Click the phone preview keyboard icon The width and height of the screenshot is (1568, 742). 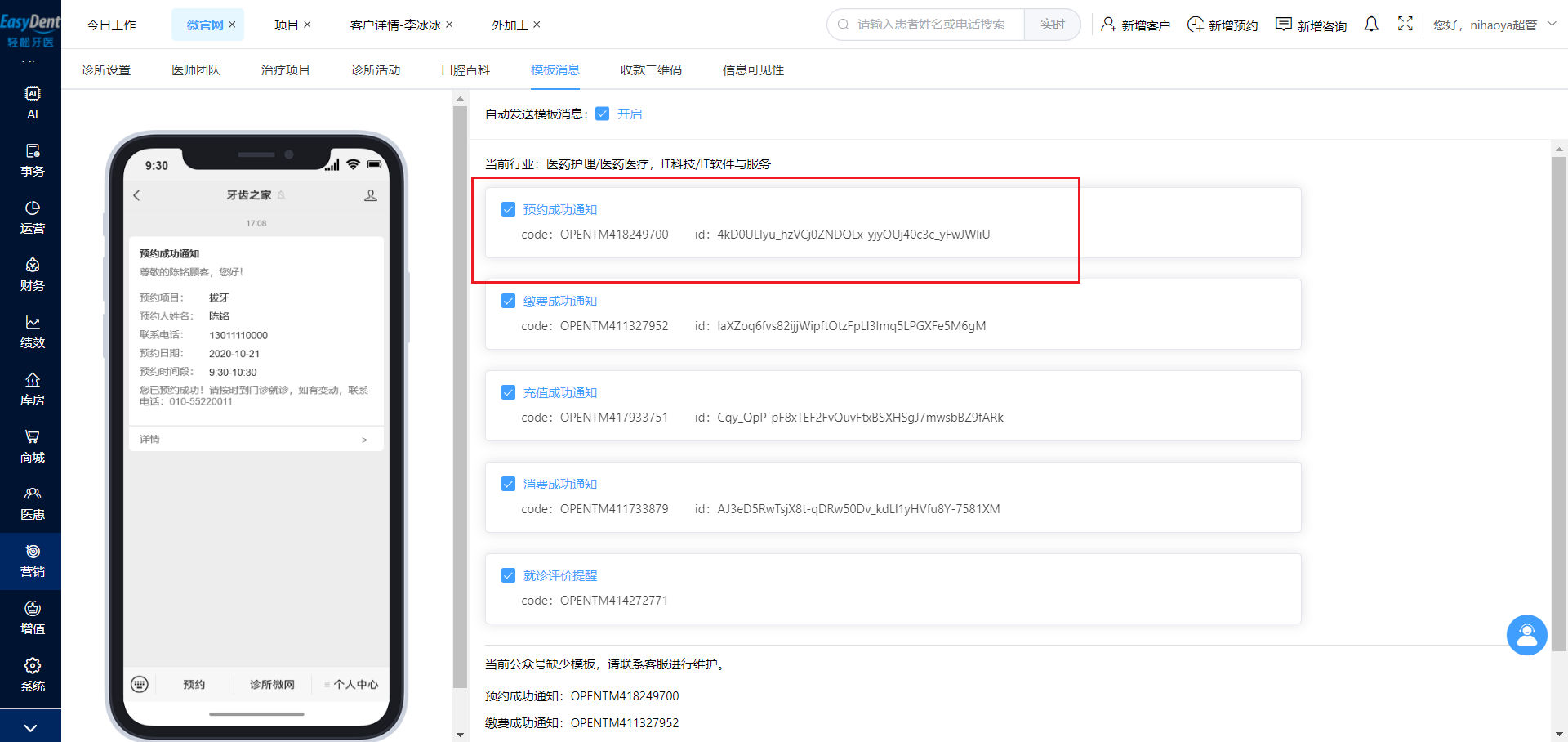(140, 684)
